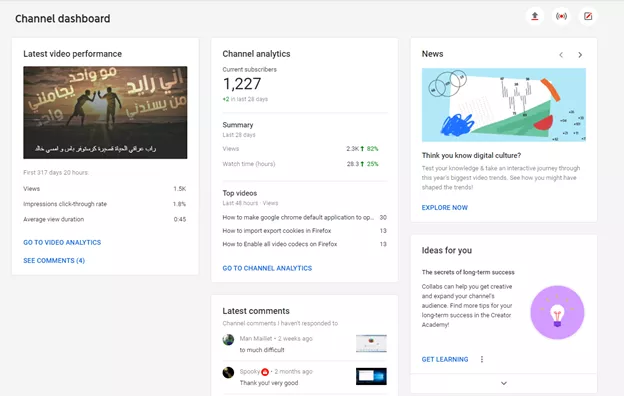Expand the Ideas for you card chevron

[503, 383]
